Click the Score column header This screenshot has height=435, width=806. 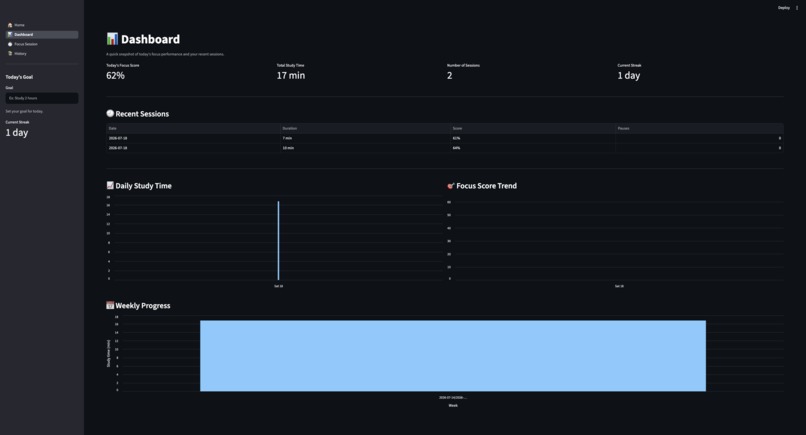click(x=533, y=128)
